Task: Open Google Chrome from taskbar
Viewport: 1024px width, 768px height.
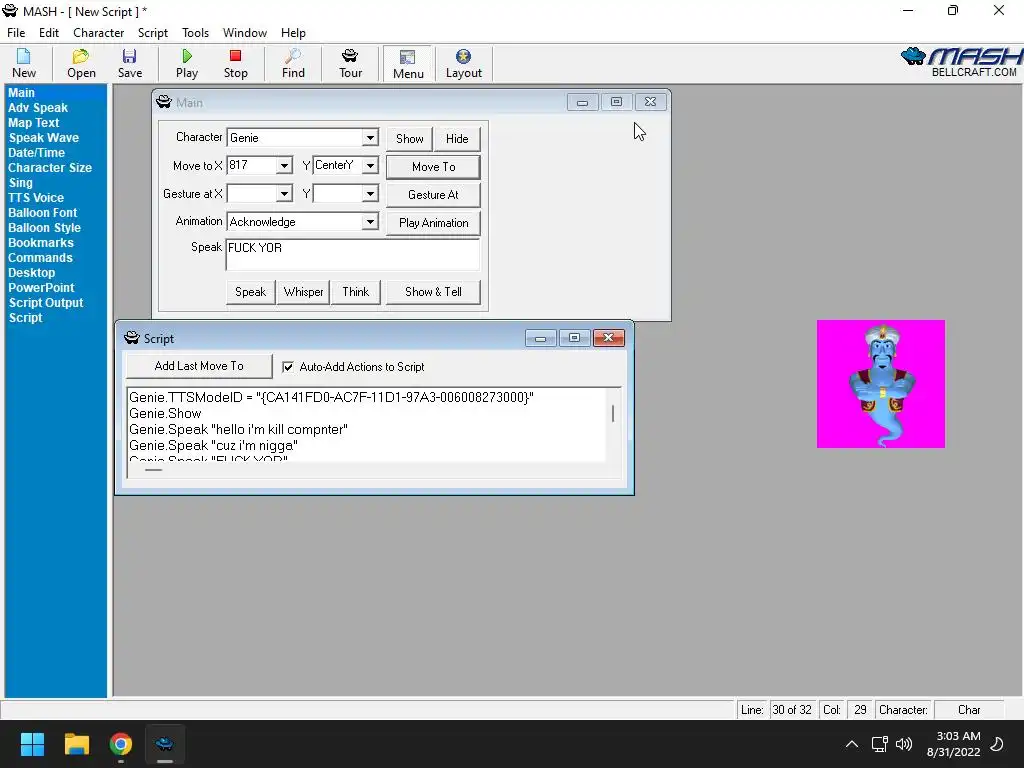Action: pos(121,744)
